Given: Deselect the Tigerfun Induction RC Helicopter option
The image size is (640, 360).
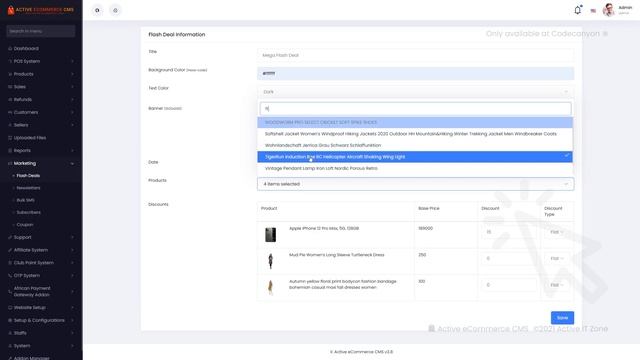Looking at the screenshot, I should 415,157.
